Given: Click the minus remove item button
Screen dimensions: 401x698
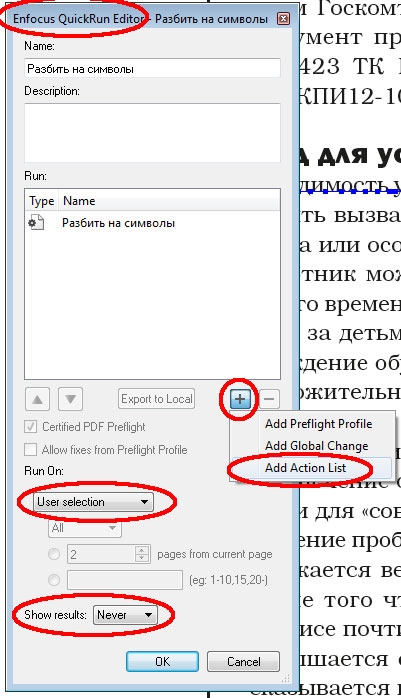Looking at the screenshot, I should pyautogui.click(x=269, y=399).
